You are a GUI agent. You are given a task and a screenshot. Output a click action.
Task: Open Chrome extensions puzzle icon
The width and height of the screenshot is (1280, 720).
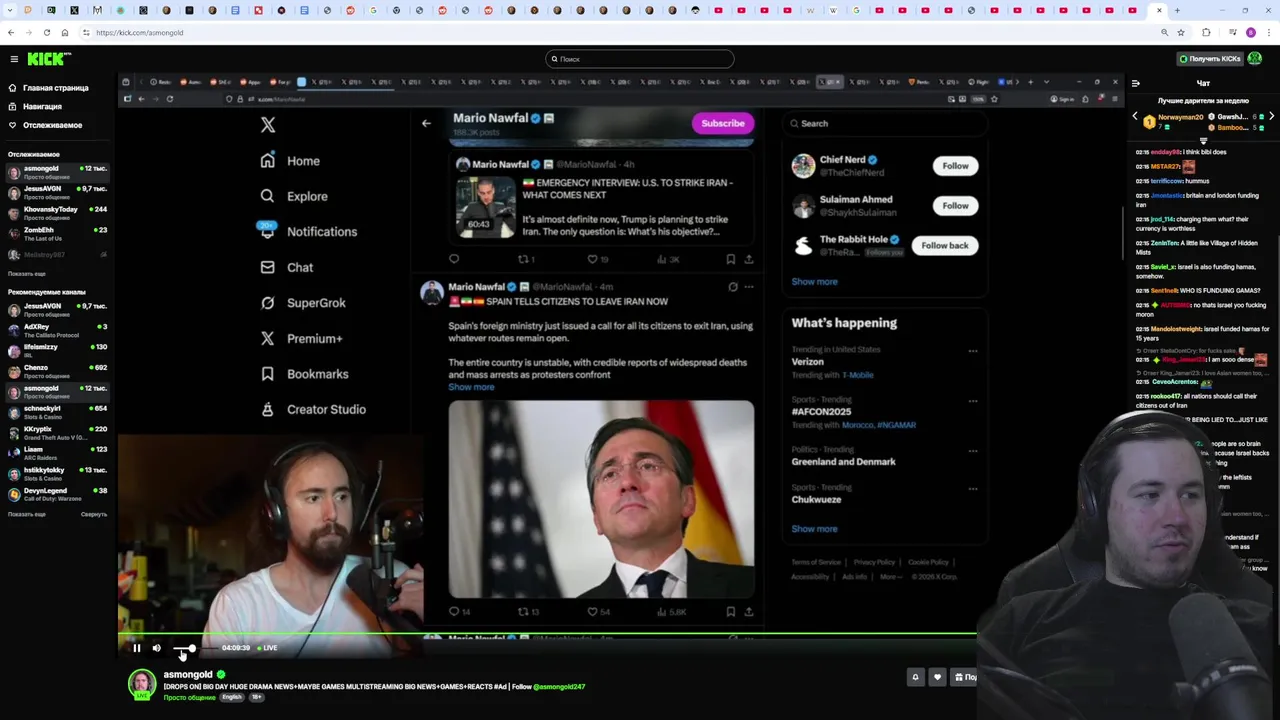[1206, 32]
